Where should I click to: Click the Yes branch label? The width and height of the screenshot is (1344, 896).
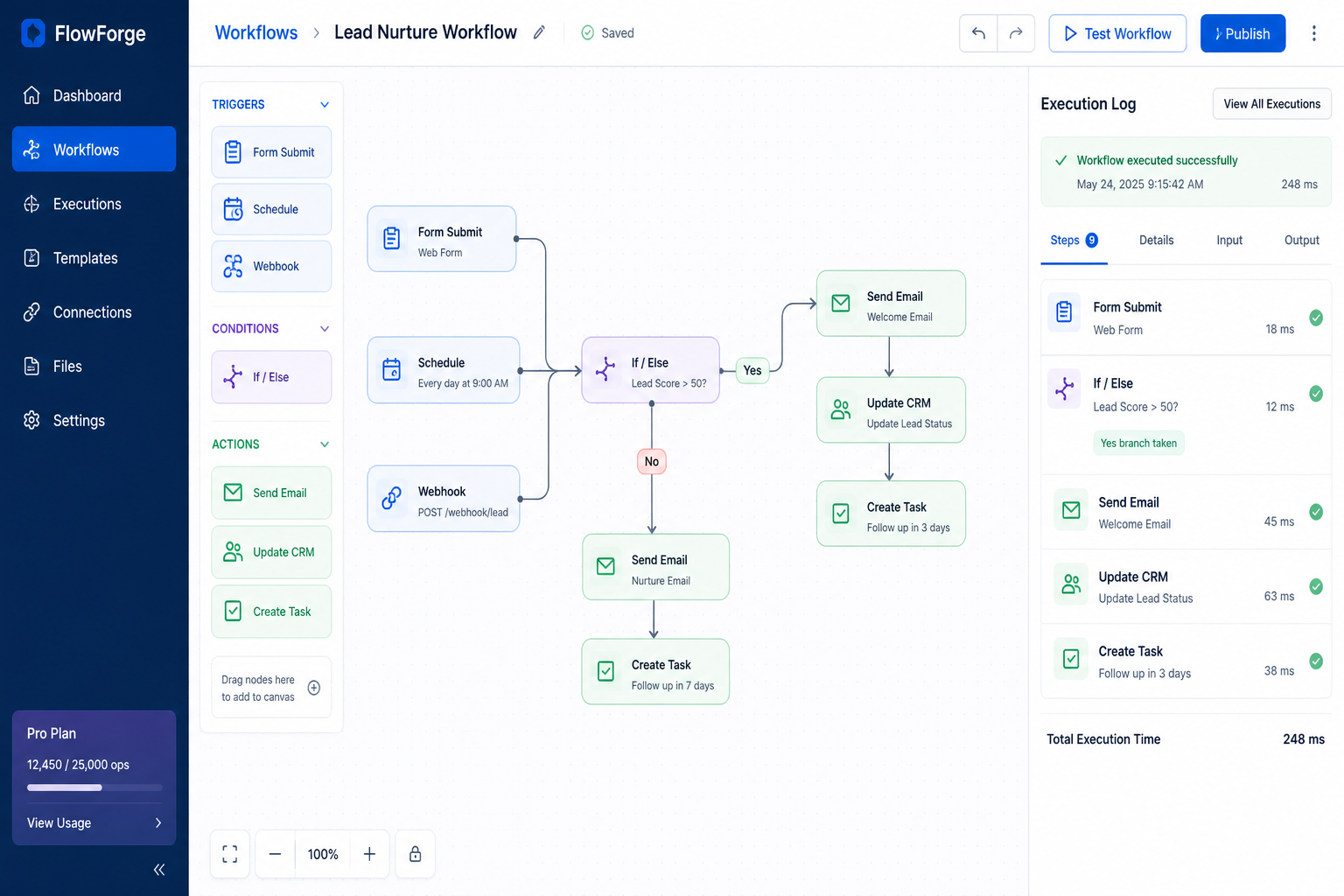coord(752,370)
